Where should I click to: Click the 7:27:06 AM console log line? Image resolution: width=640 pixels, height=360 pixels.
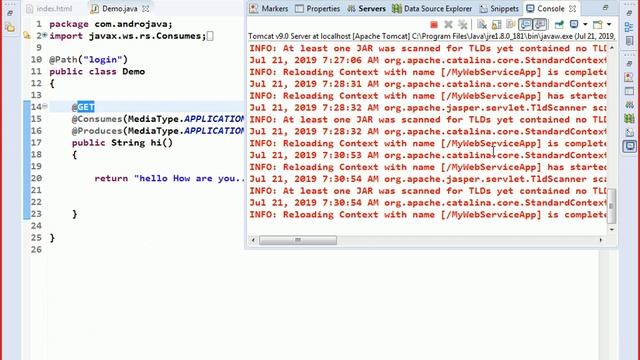pos(427,60)
